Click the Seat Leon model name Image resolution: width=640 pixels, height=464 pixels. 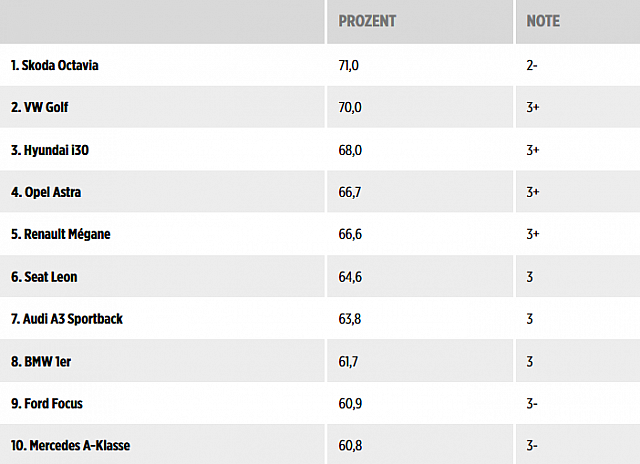[43, 276]
